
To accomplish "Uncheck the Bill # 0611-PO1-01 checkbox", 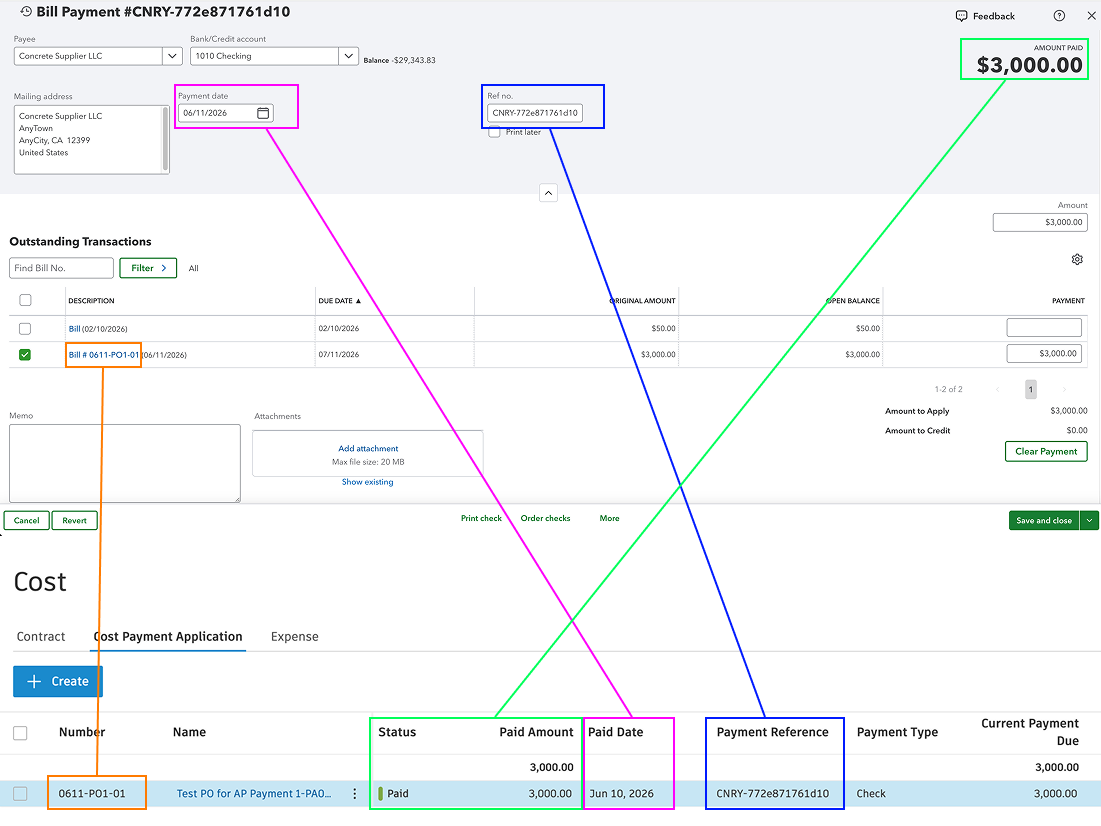I will 25,355.
